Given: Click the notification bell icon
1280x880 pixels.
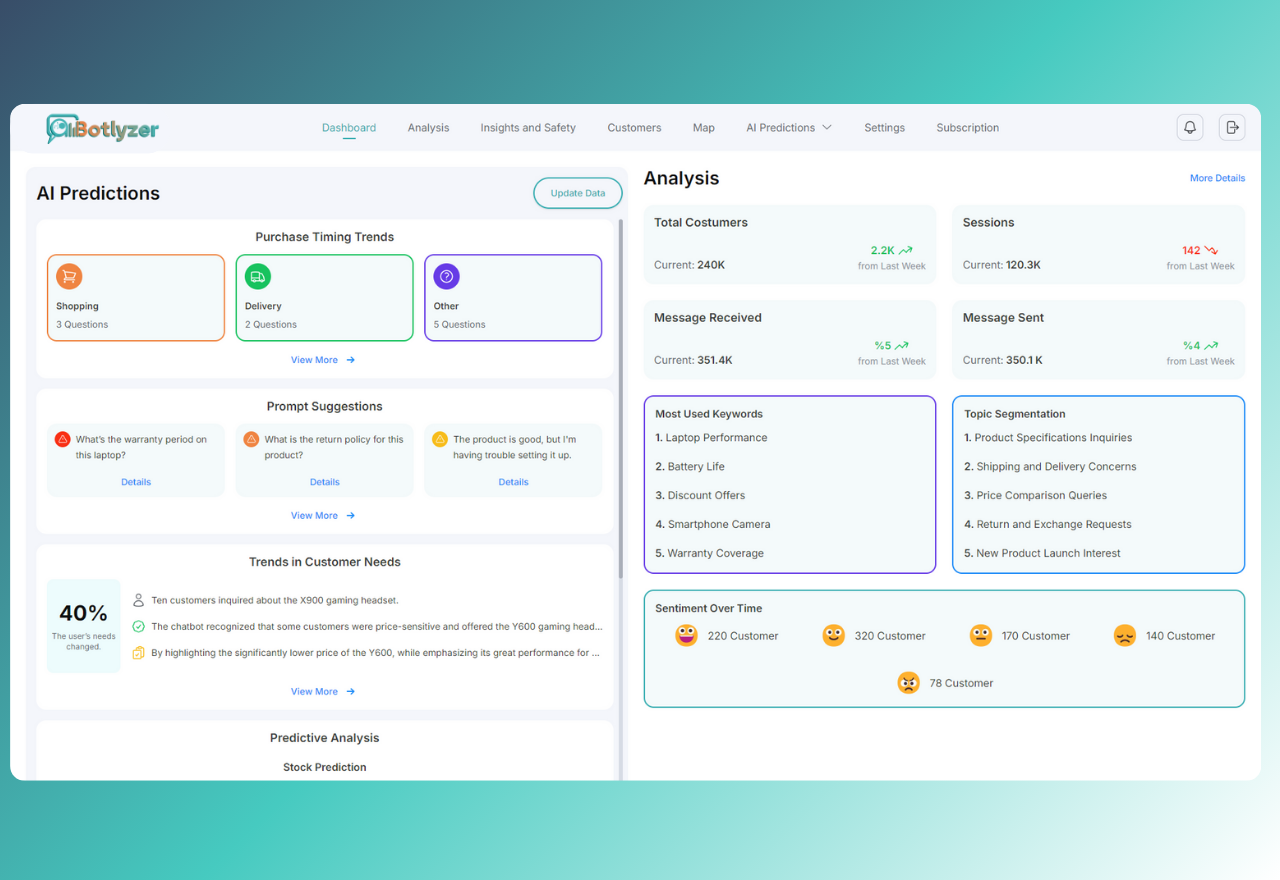Looking at the screenshot, I should tap(1190, 127).
